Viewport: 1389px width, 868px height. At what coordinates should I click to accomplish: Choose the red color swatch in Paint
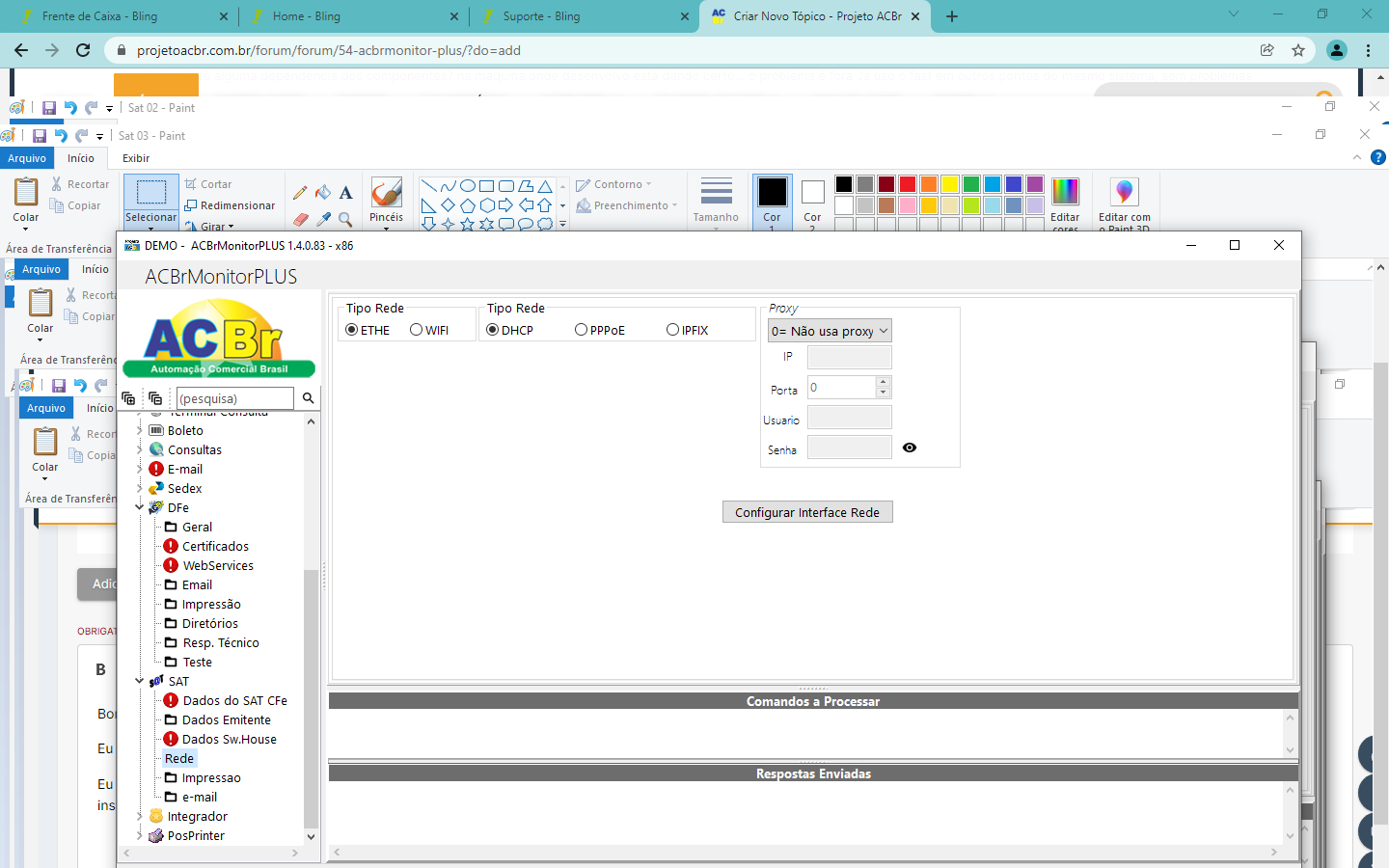(x=908, y=184)
